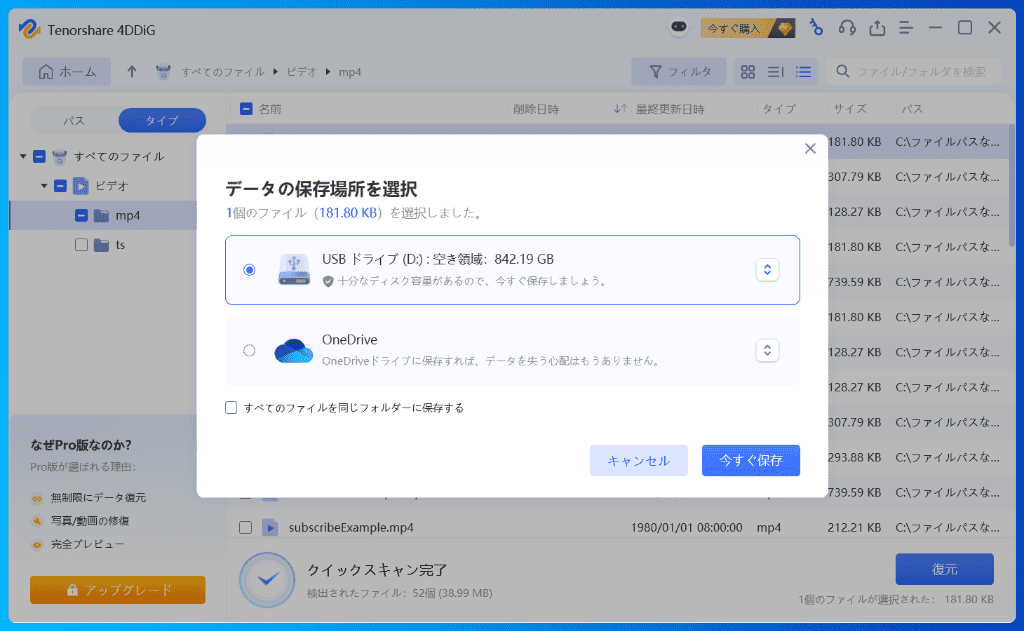The width and height of the screenshot is (1024, 631).
Task: Click the アップグレード upgrade button
Action: click(x=118, y=590)
